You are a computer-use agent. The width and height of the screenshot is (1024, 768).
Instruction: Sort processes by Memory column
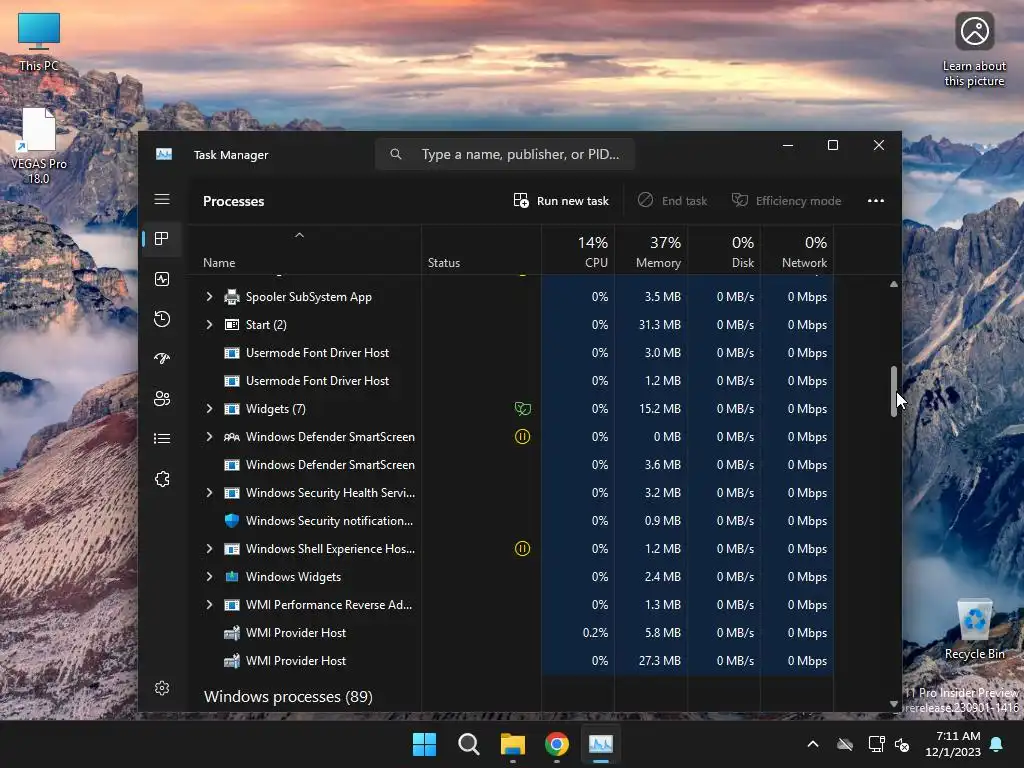(651, 251)
